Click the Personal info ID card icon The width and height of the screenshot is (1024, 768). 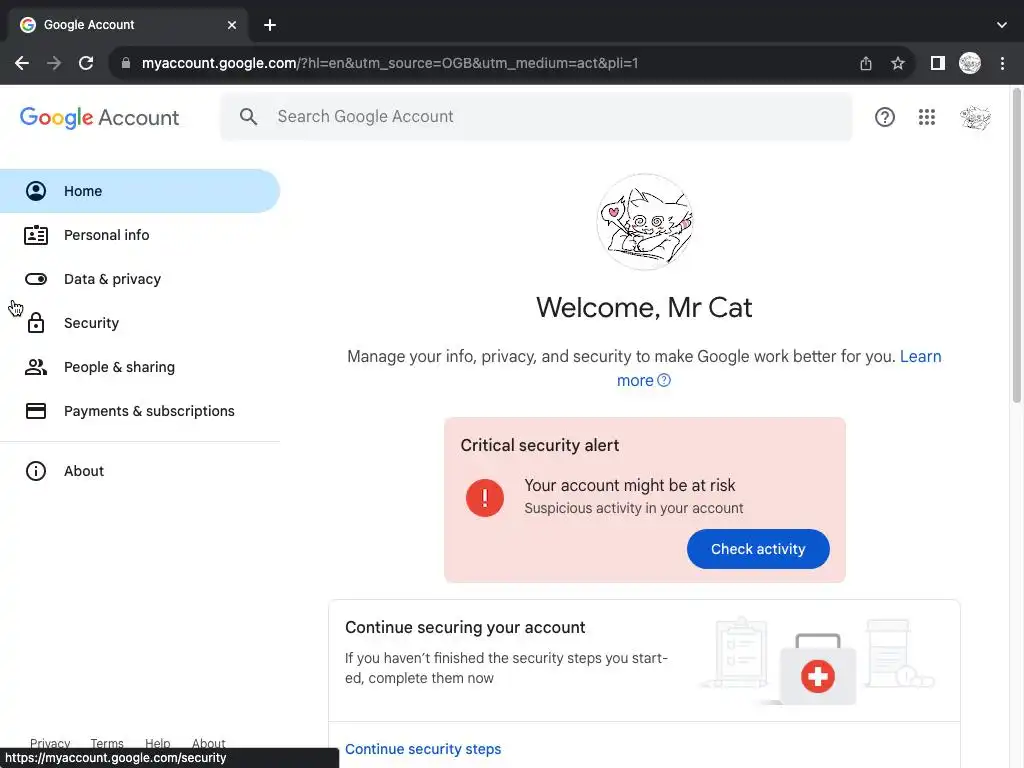36,235
